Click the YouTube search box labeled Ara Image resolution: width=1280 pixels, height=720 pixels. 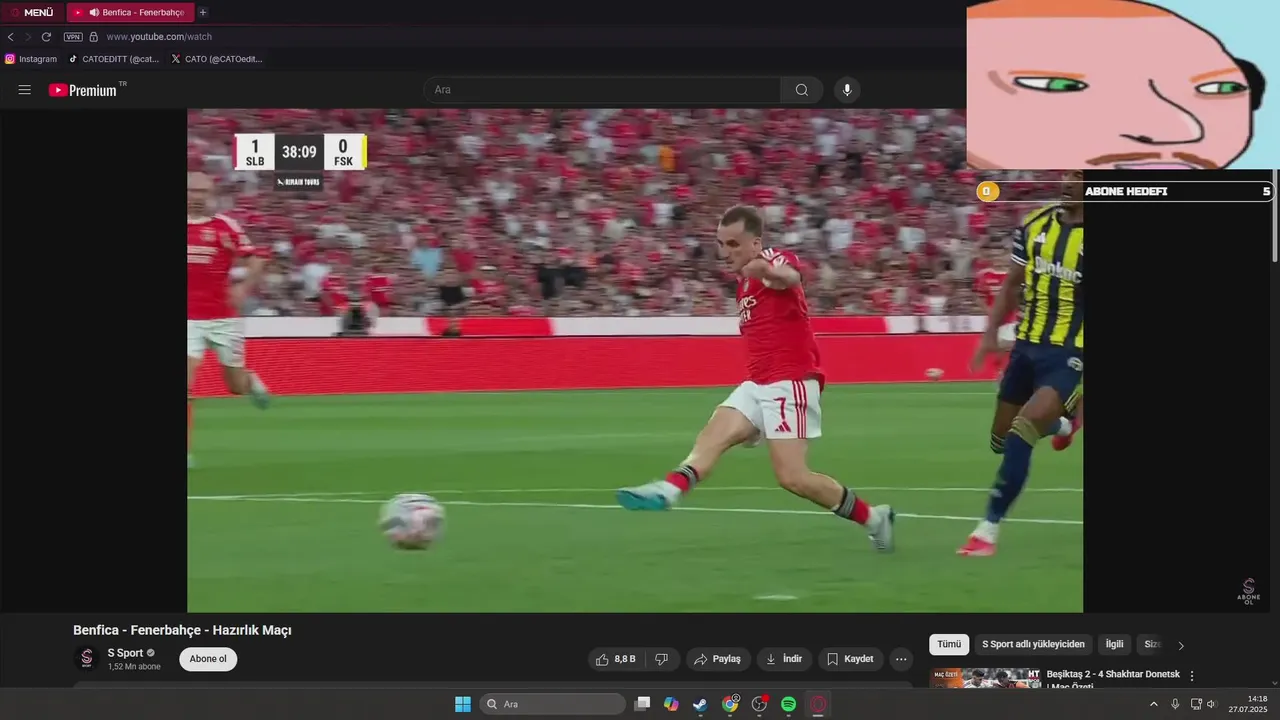pyautogui.click(x=602, y=90)
